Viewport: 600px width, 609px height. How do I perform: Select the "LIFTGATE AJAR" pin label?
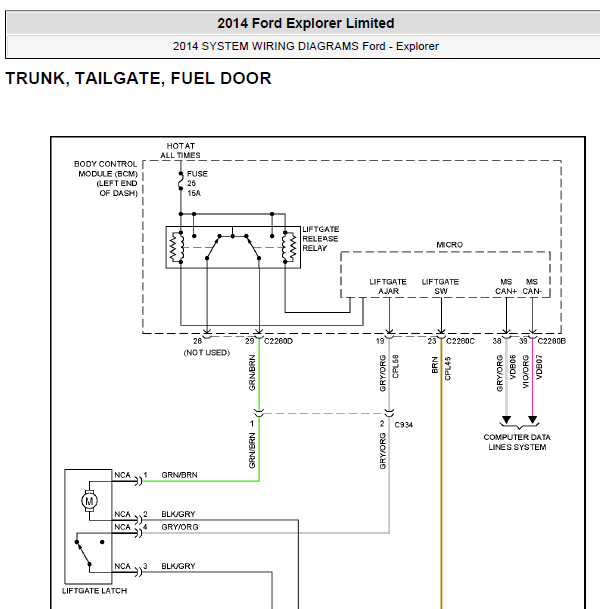pos(388,286)
